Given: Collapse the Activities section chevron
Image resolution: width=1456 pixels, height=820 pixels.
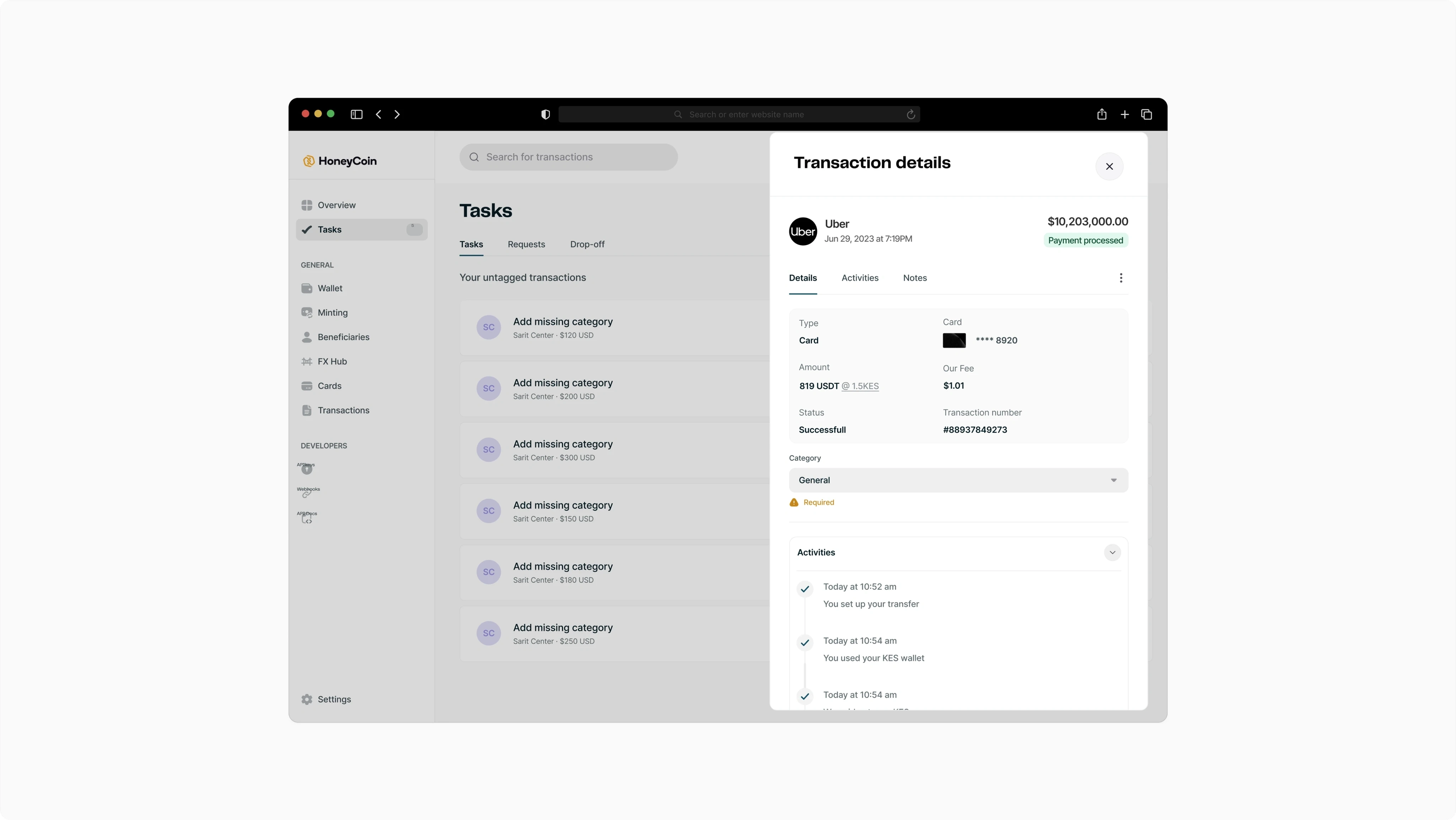Looking at the screenshot, I should [1112, 552].
